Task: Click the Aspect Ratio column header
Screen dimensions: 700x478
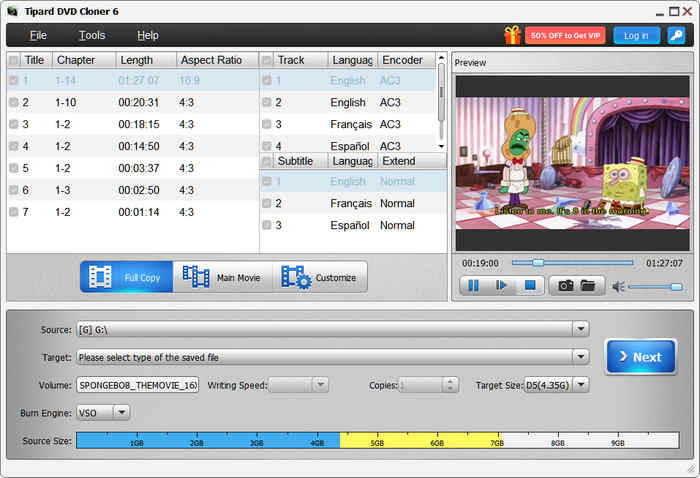Action: coord(217,60)
